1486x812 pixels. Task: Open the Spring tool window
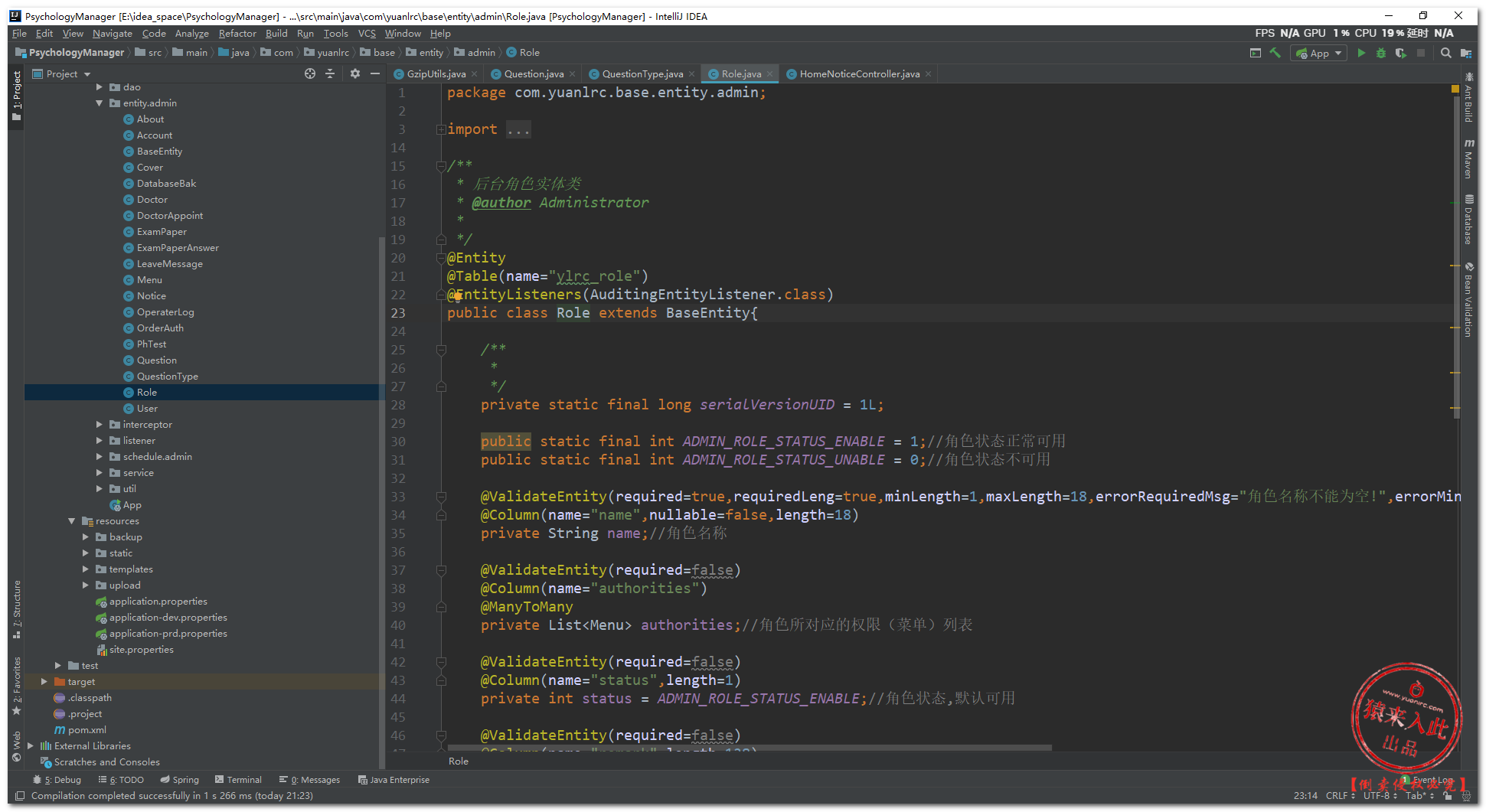click(180, 780)
